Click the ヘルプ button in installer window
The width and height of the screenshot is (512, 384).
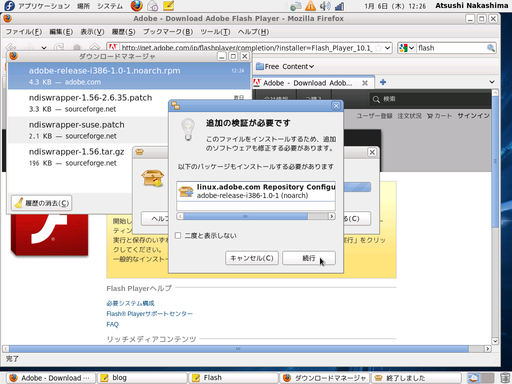coord(155,219)
